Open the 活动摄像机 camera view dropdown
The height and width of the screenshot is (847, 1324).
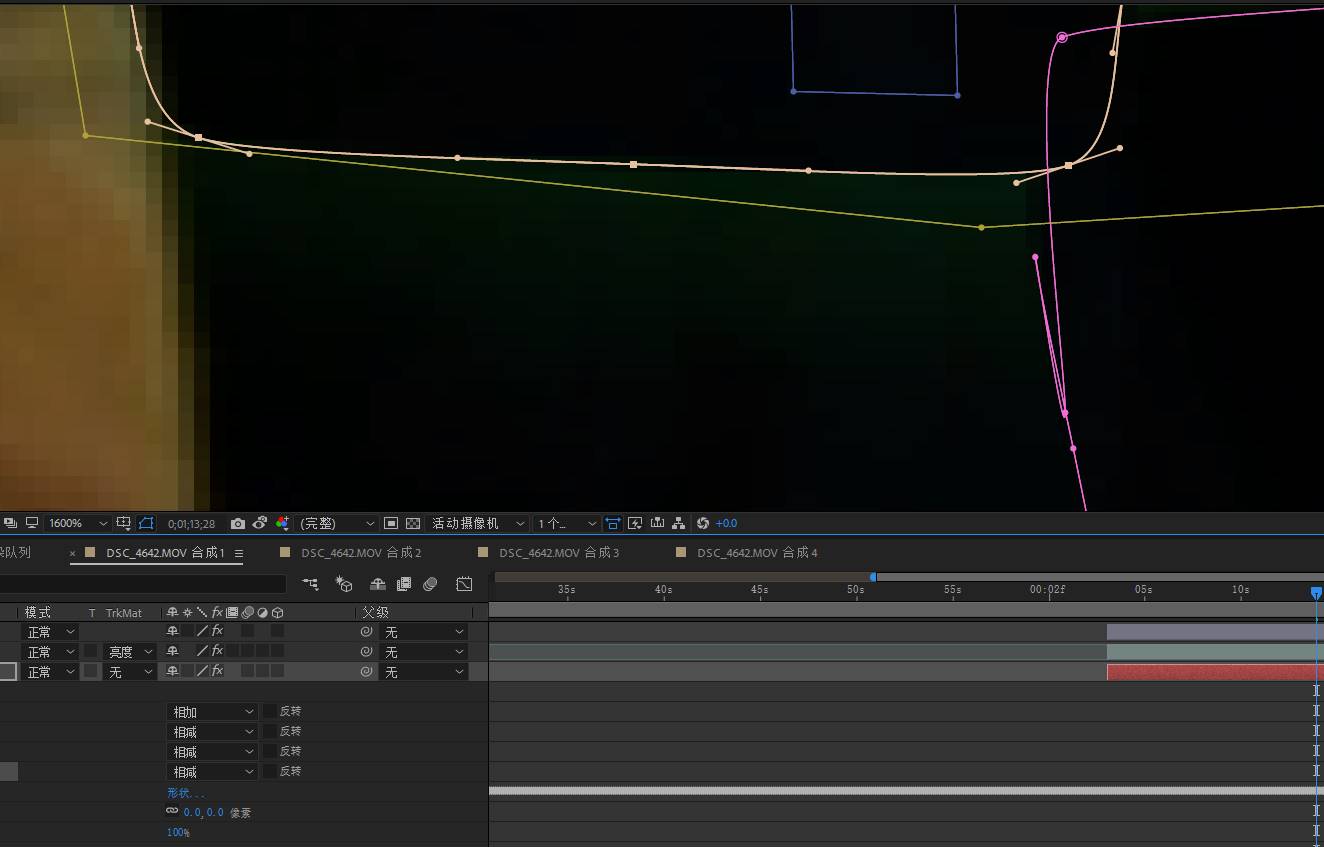[x=477, y=523]
